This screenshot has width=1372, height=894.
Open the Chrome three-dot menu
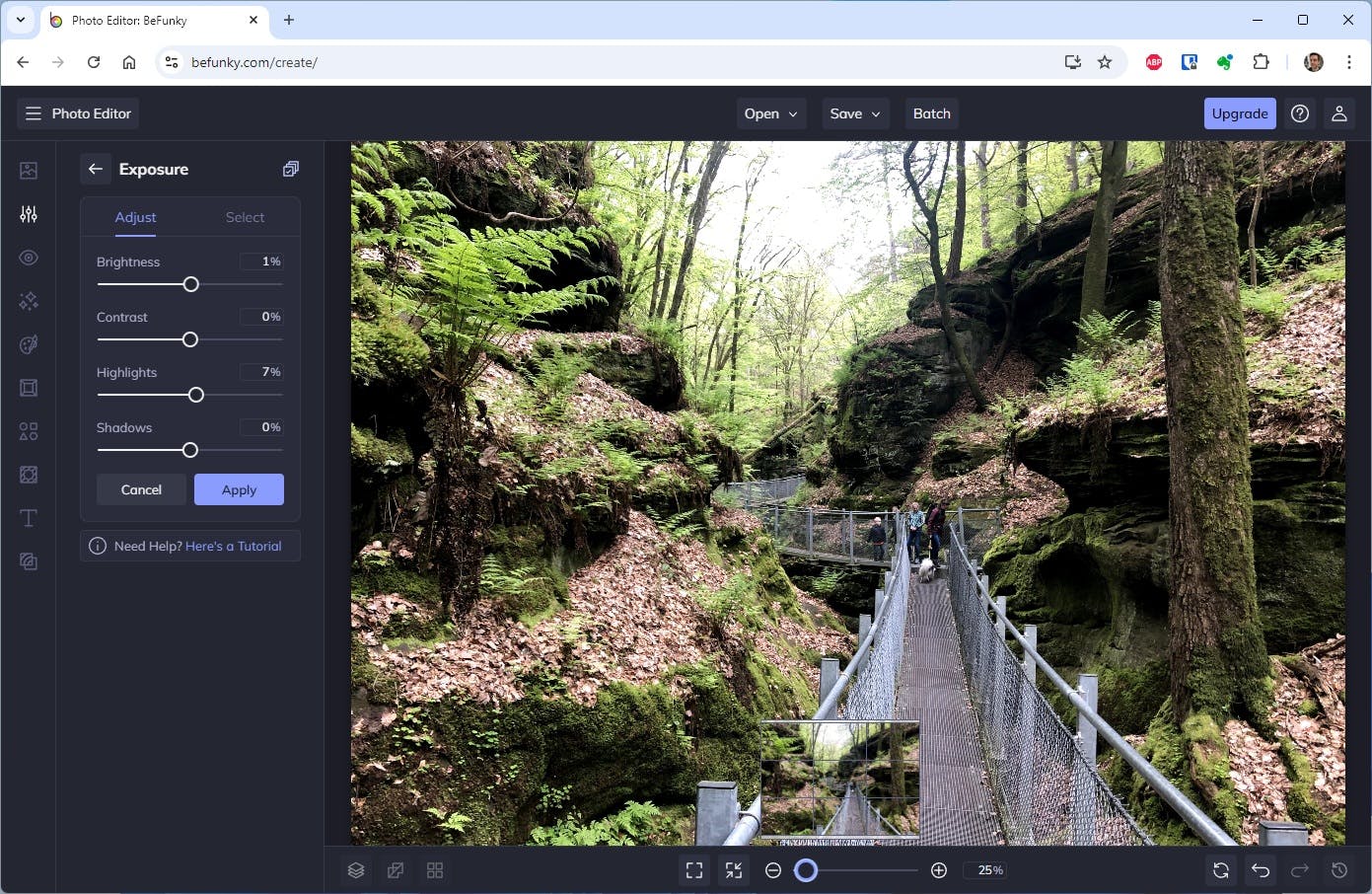click(x=1349, y=62)
